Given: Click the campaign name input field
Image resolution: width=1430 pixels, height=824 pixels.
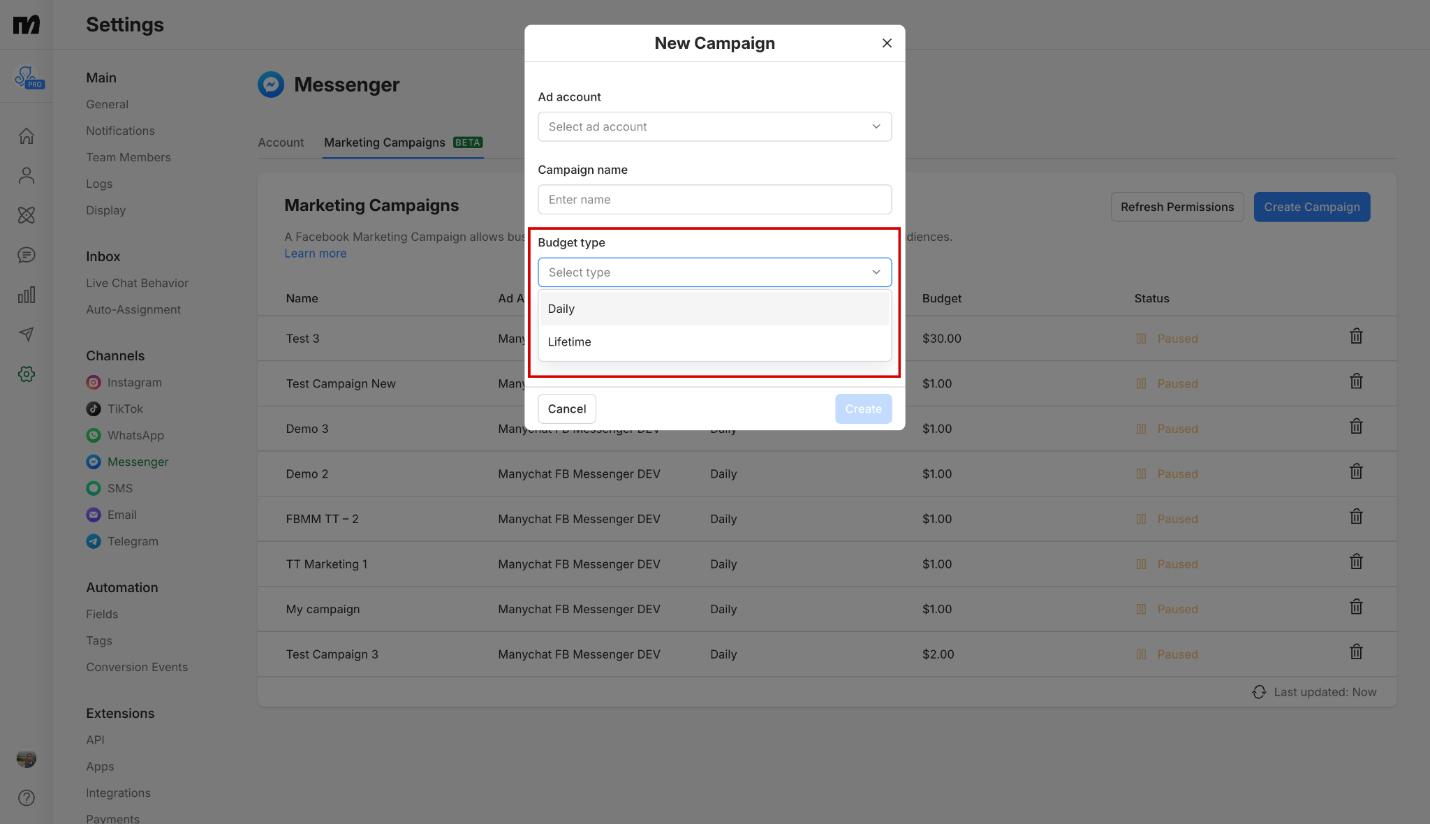Looking at the screenshot, I should click(x=714, y=199).
